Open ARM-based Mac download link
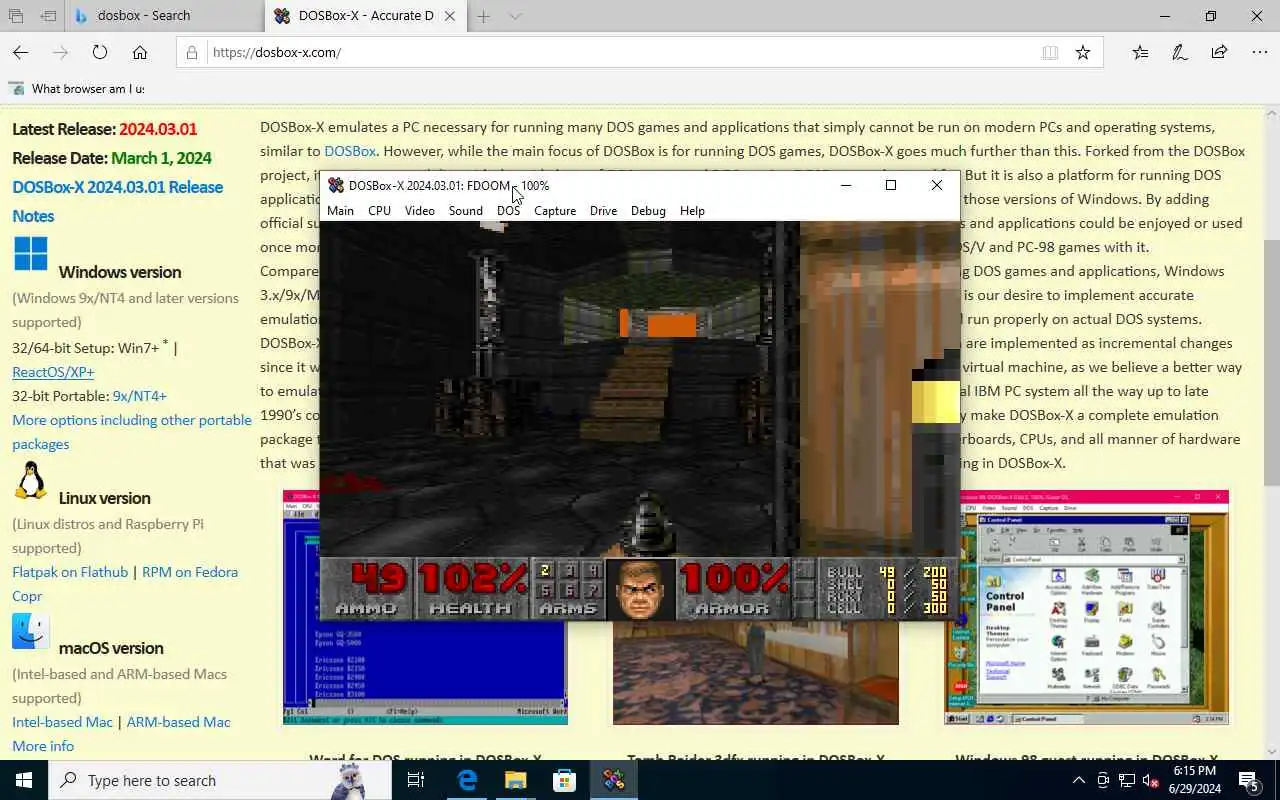The height and width of the screenshot is (800, 1280). point(178,722)
